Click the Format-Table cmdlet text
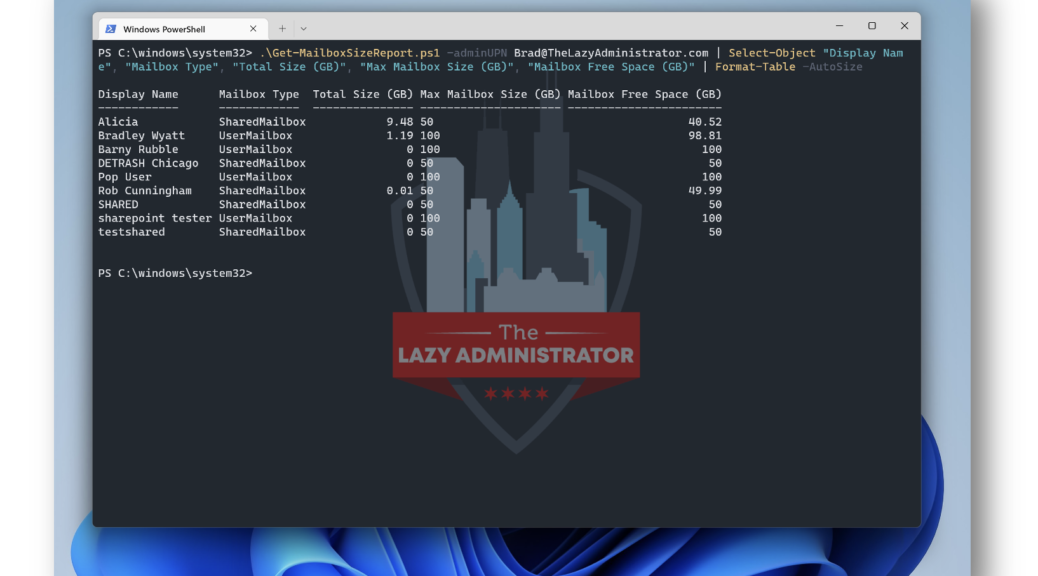The width and height of the screenshot is (1038, 576). (x=755, y=67)
